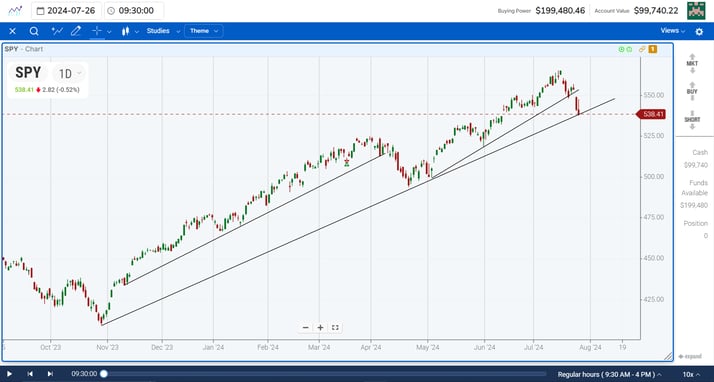Viewport: 714px width, 382px height.
Task: Click the 500.00 price axis label
Action: [x=653, y=177]
